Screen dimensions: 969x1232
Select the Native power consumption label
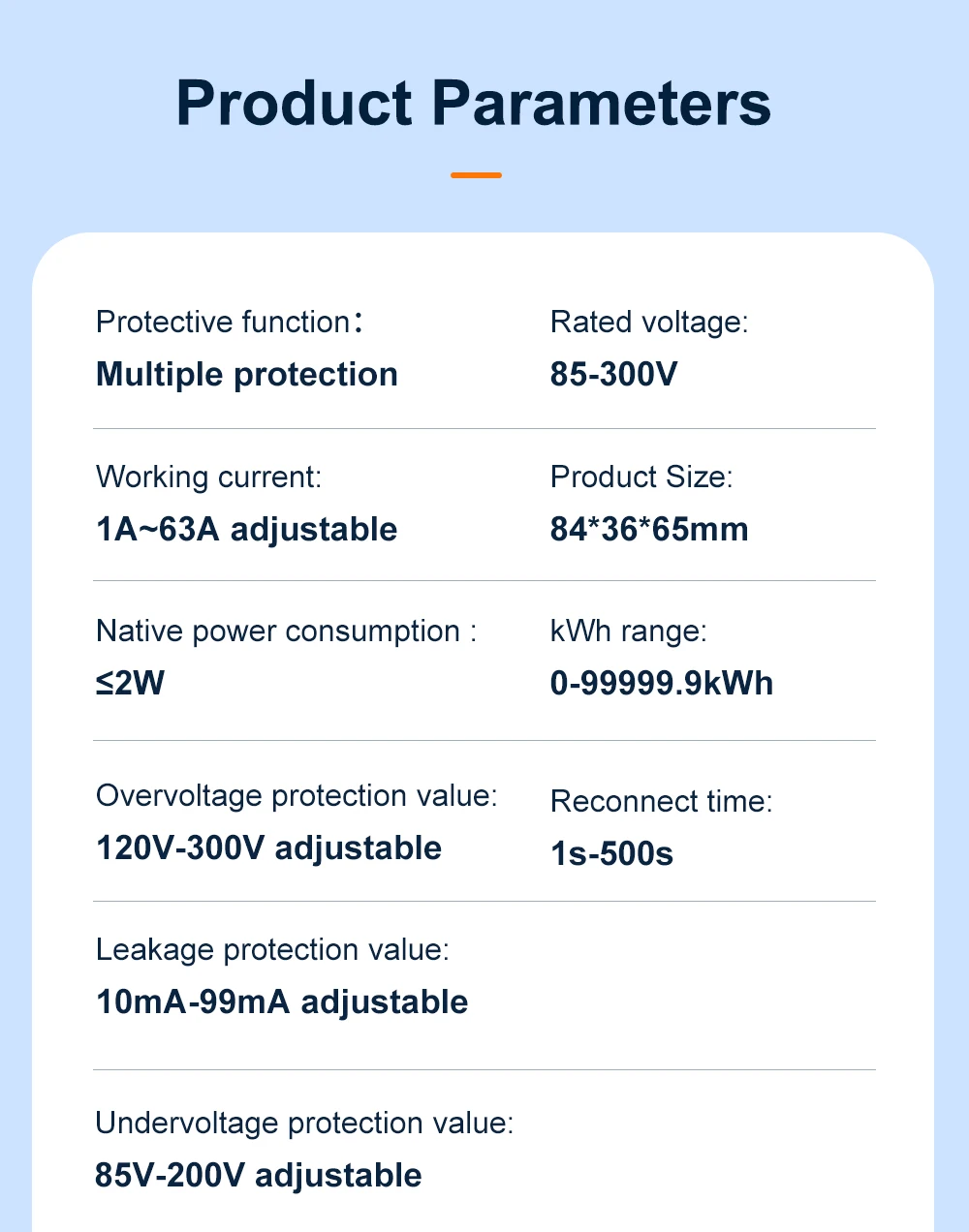286,631
